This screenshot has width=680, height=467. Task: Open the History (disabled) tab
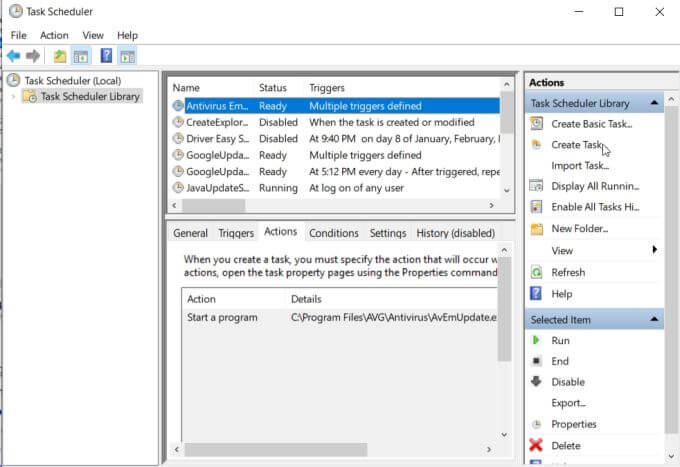(455, 233)
